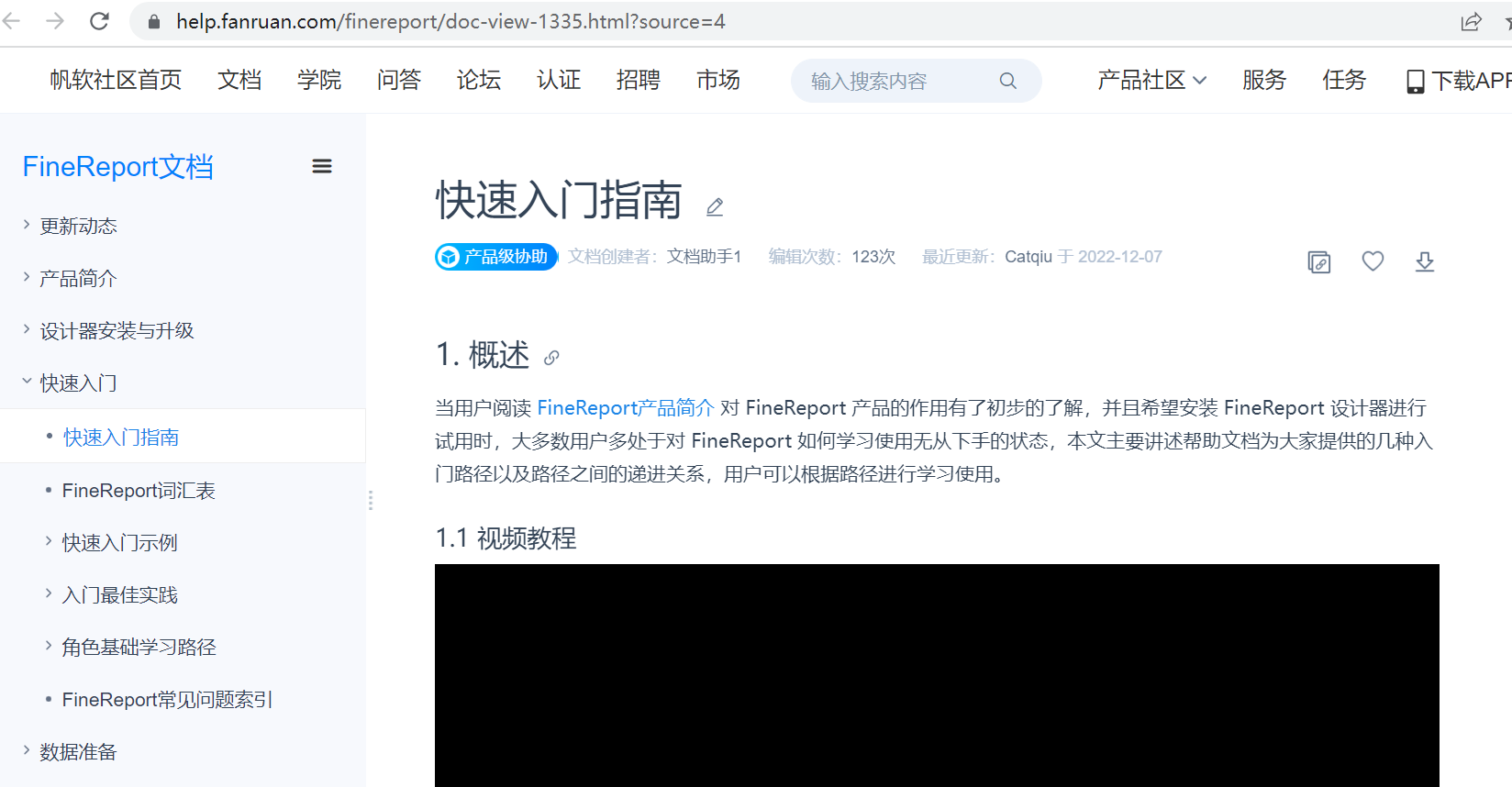
Task: Collapse the 快速入门 tree section
Action: click(77, 382)
